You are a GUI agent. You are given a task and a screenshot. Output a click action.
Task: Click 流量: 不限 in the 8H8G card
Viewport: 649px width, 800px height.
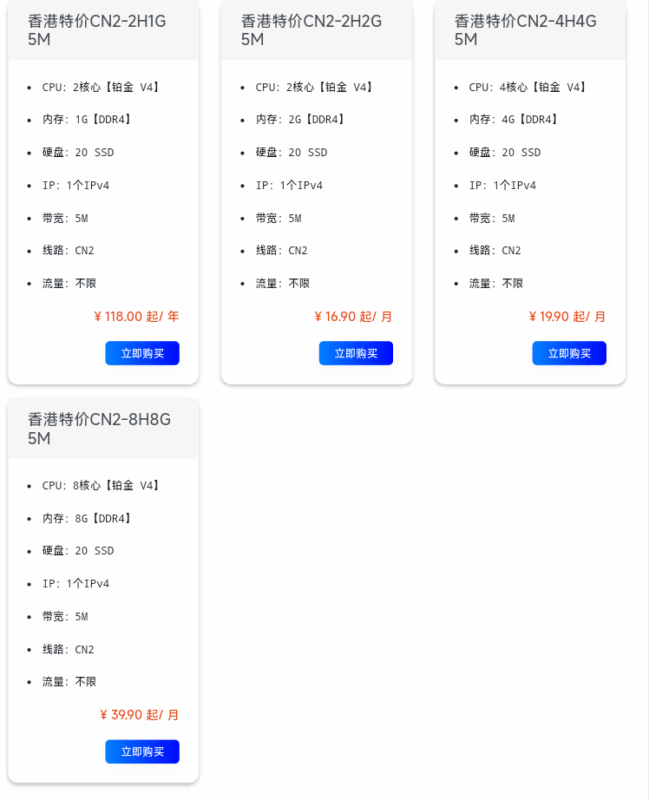(x=69, y=682)
